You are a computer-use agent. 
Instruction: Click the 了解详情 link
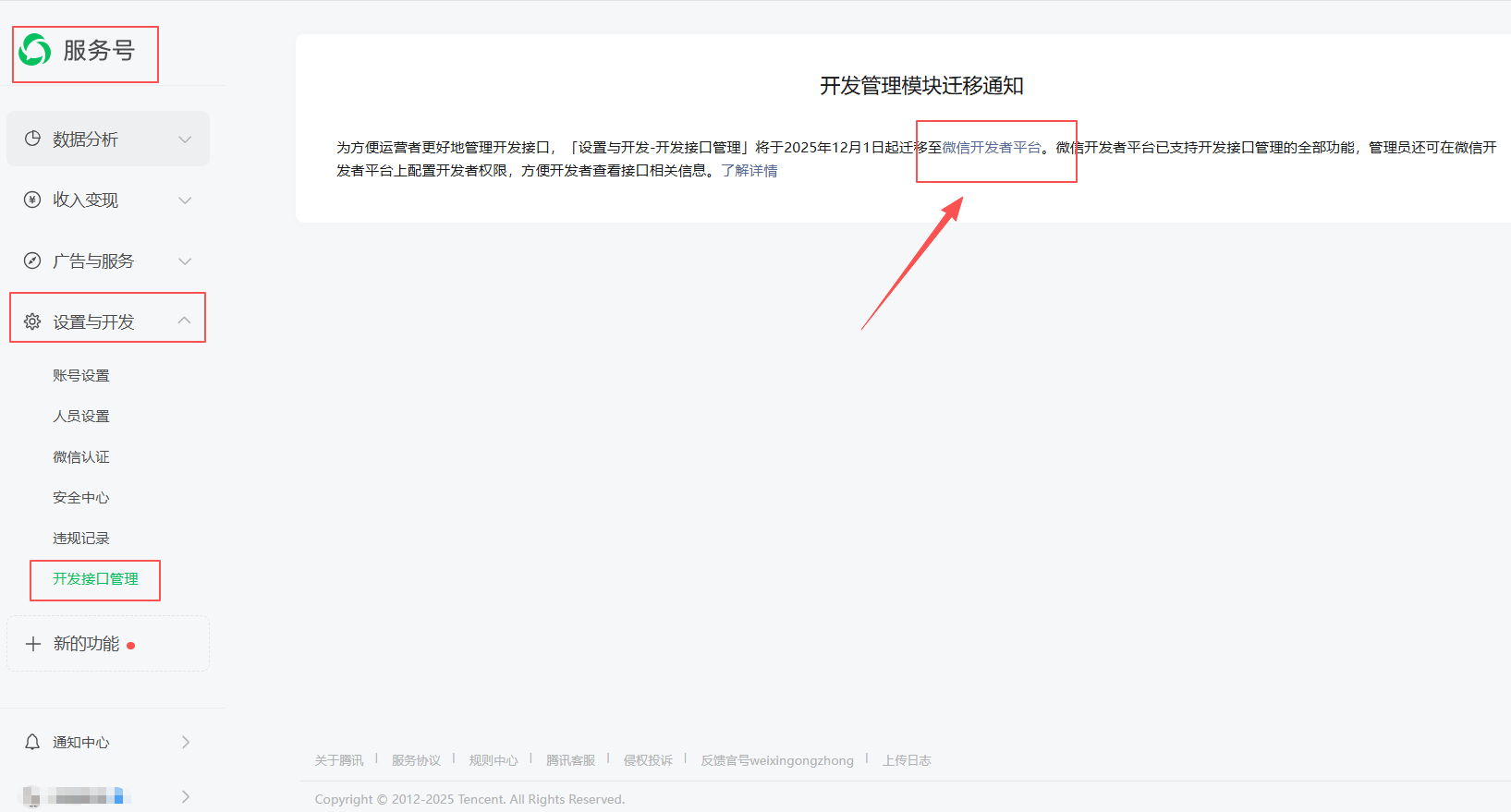click(749, 171)
